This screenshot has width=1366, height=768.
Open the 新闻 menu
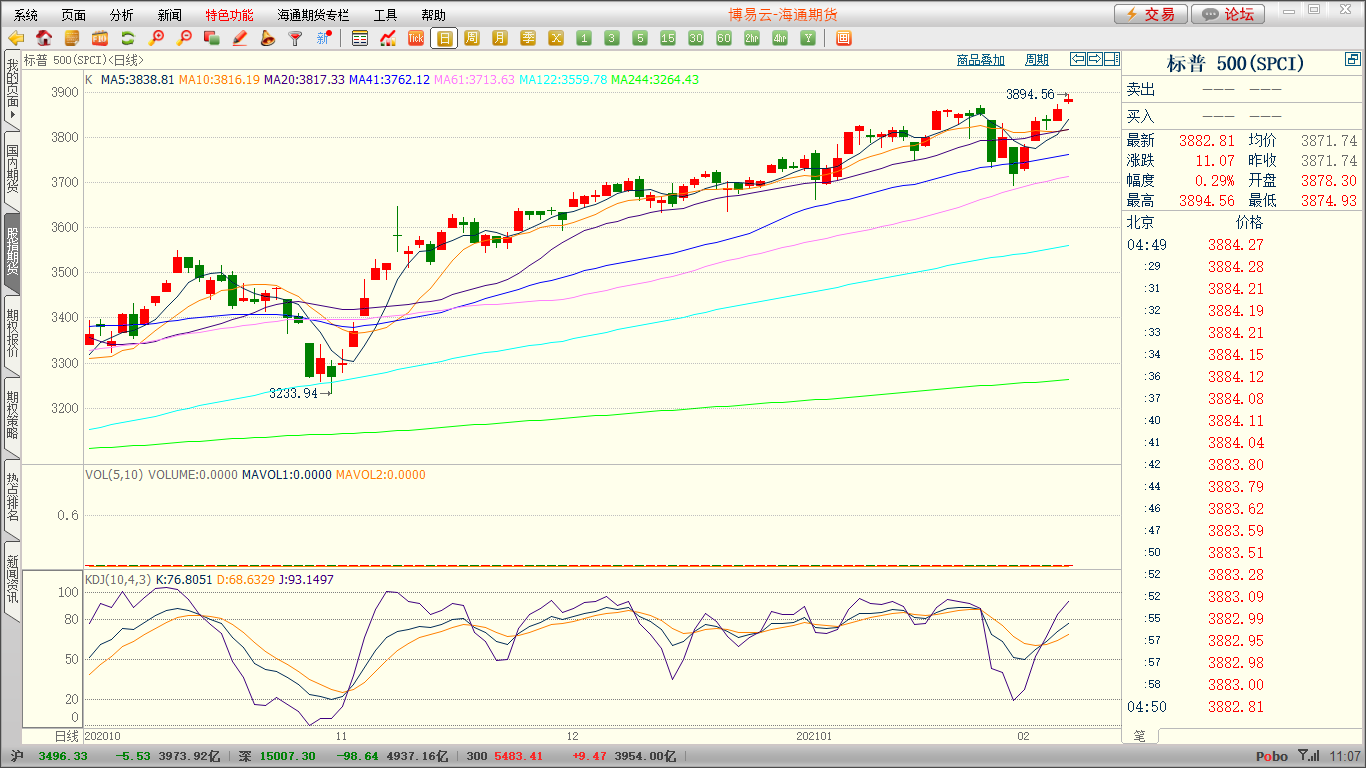170,15
